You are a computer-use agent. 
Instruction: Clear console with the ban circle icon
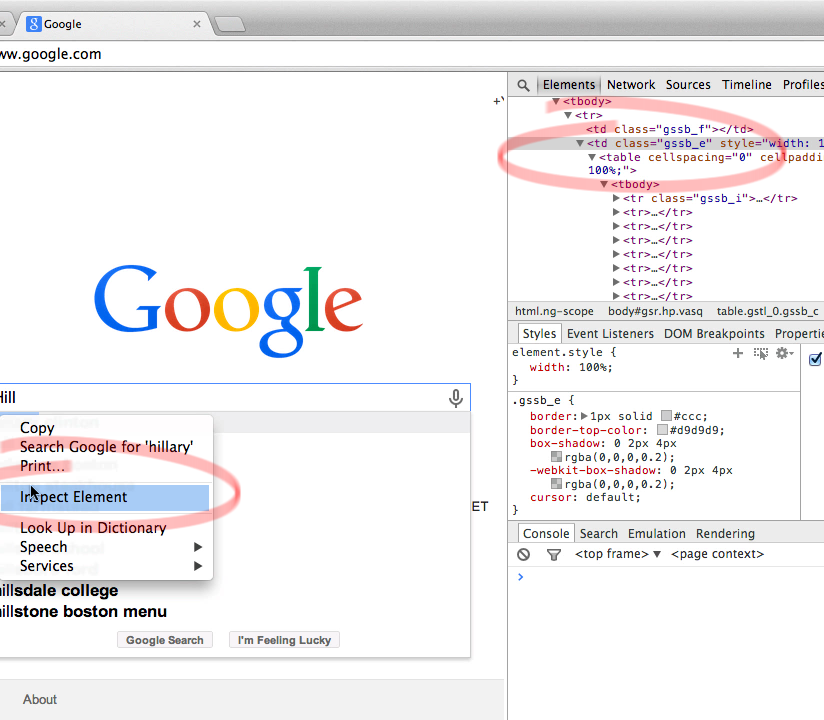[x=523, y=554]
